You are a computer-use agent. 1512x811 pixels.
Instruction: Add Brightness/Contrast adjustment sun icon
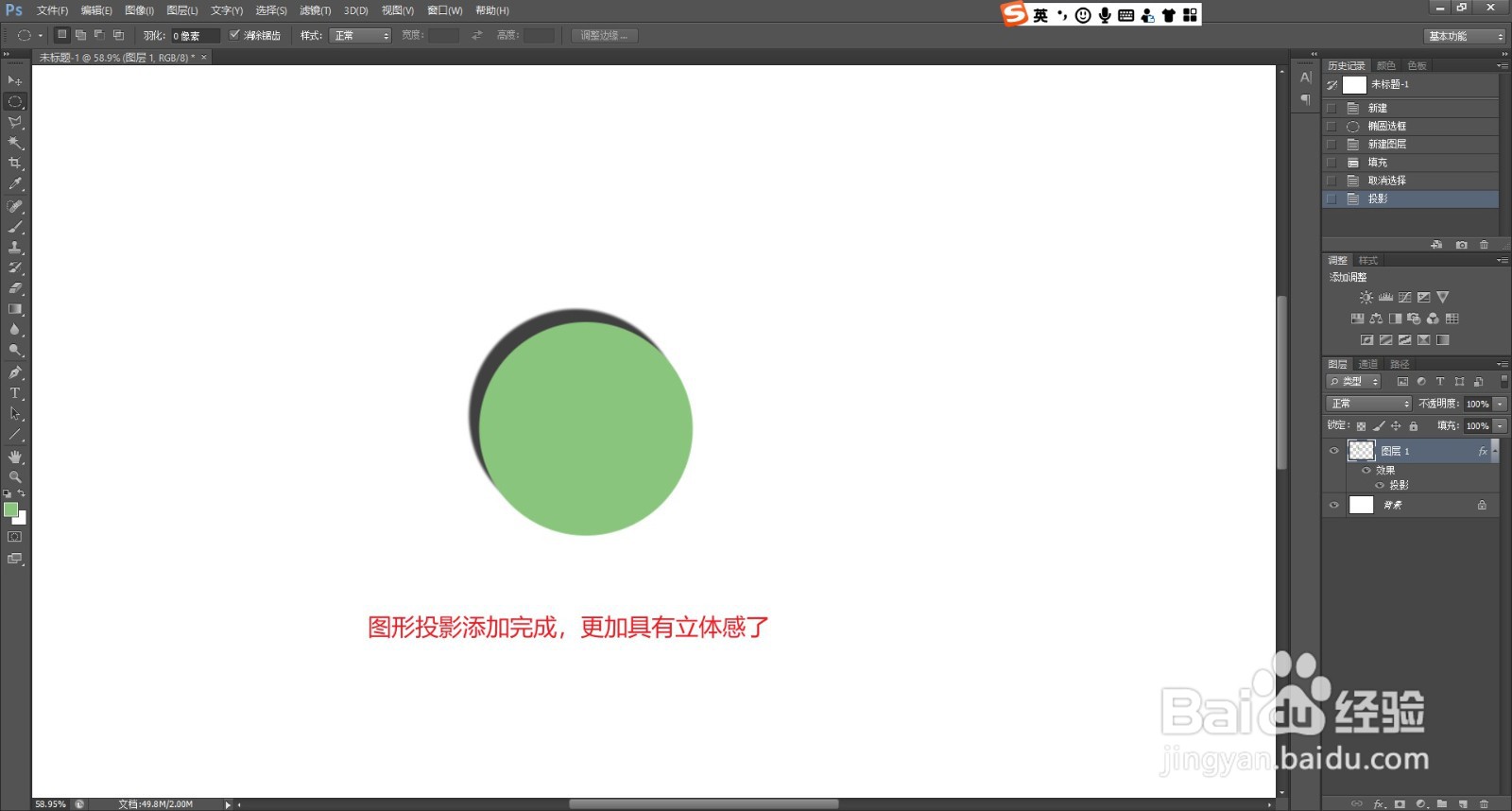(x=1366, y=297)
